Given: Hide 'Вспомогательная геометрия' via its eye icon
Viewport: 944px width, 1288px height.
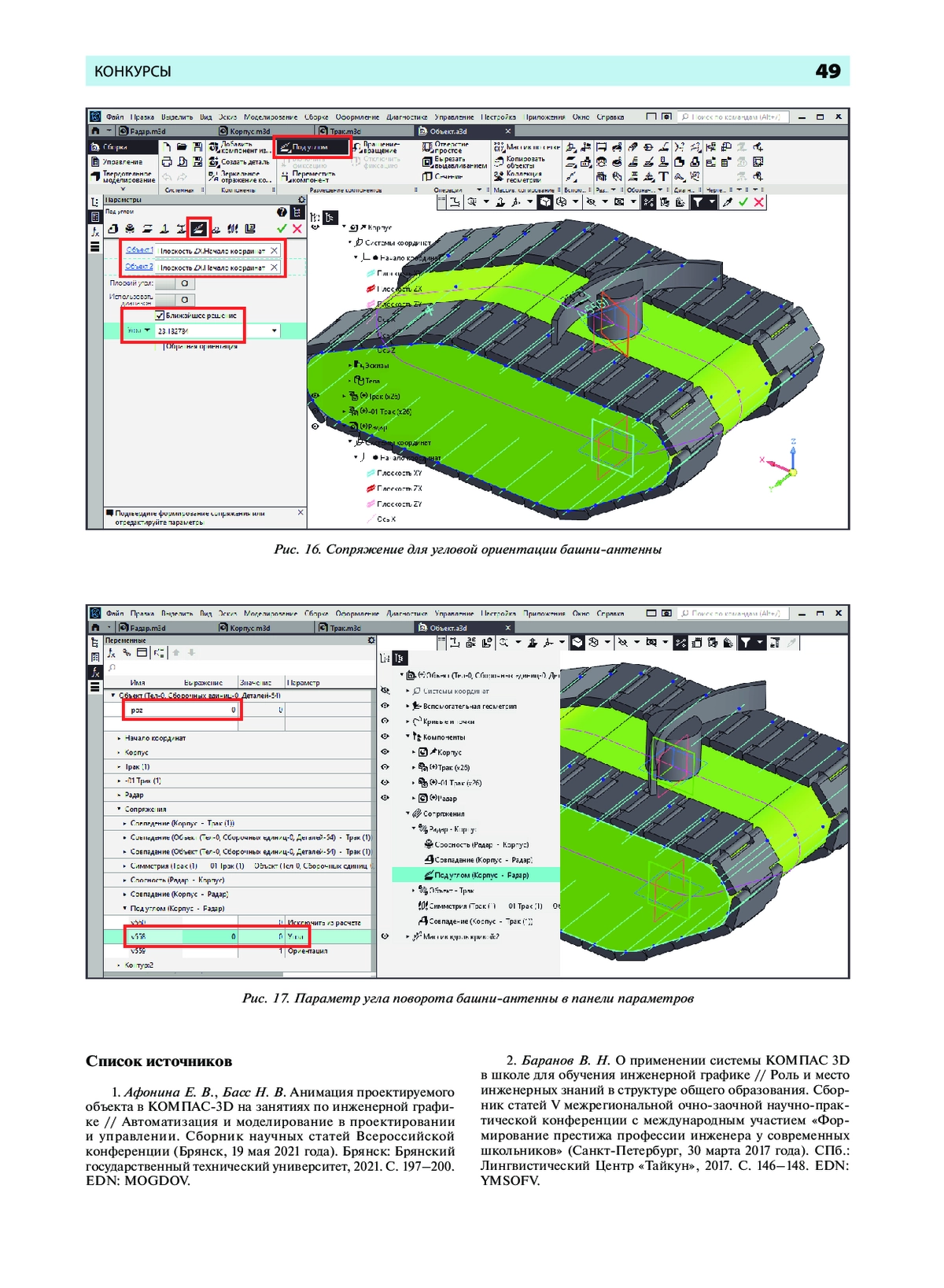Looking at the screenshot, I should 385,706.
